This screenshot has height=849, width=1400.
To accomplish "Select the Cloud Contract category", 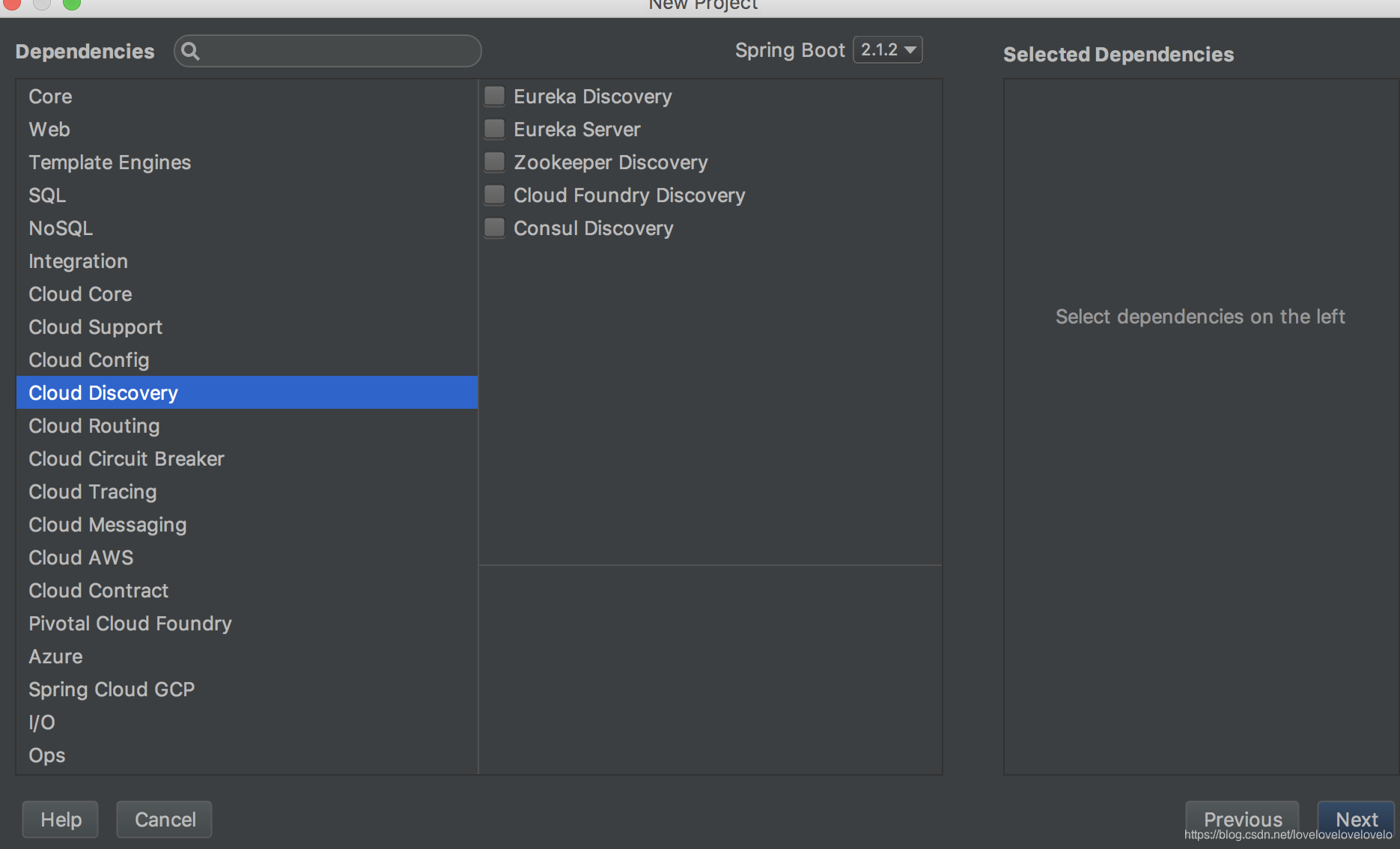I will (247, 591).
